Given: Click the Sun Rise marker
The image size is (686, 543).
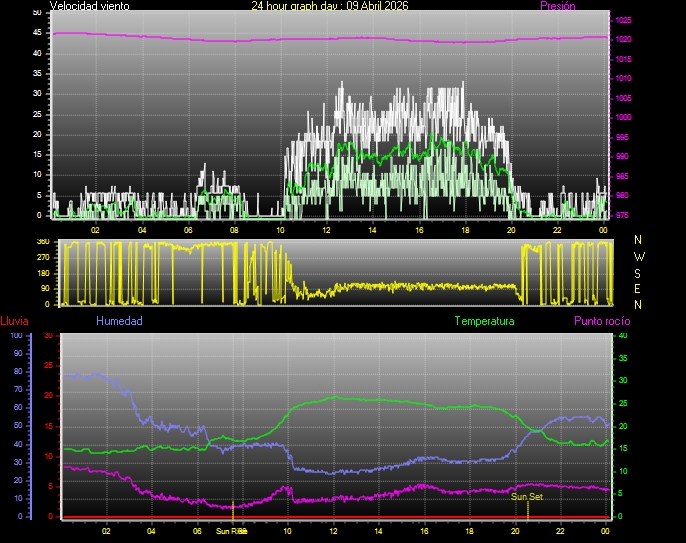Looking at the screenshot, I should point(231,531).
